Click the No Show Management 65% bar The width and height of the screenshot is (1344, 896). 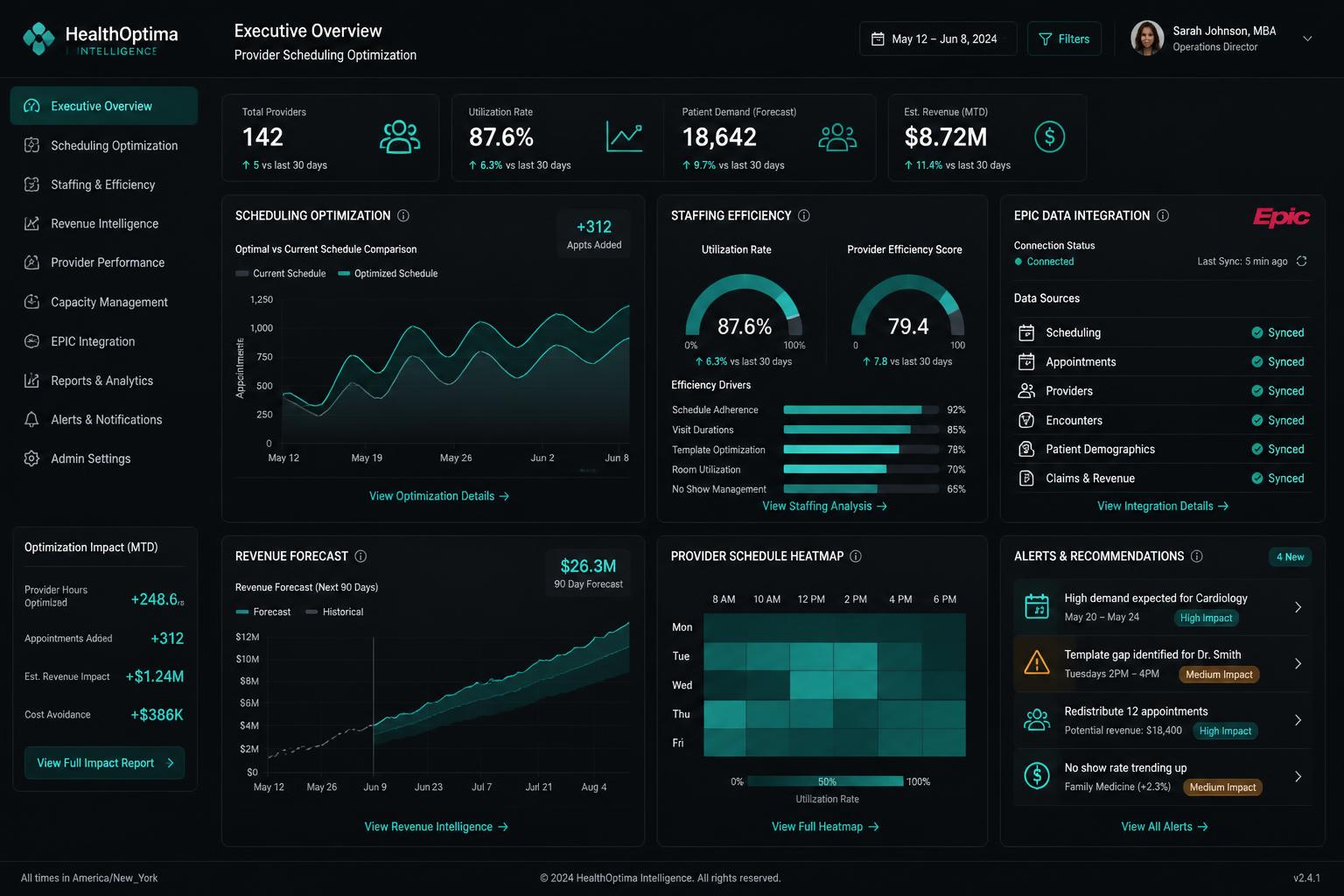(862, 489)
